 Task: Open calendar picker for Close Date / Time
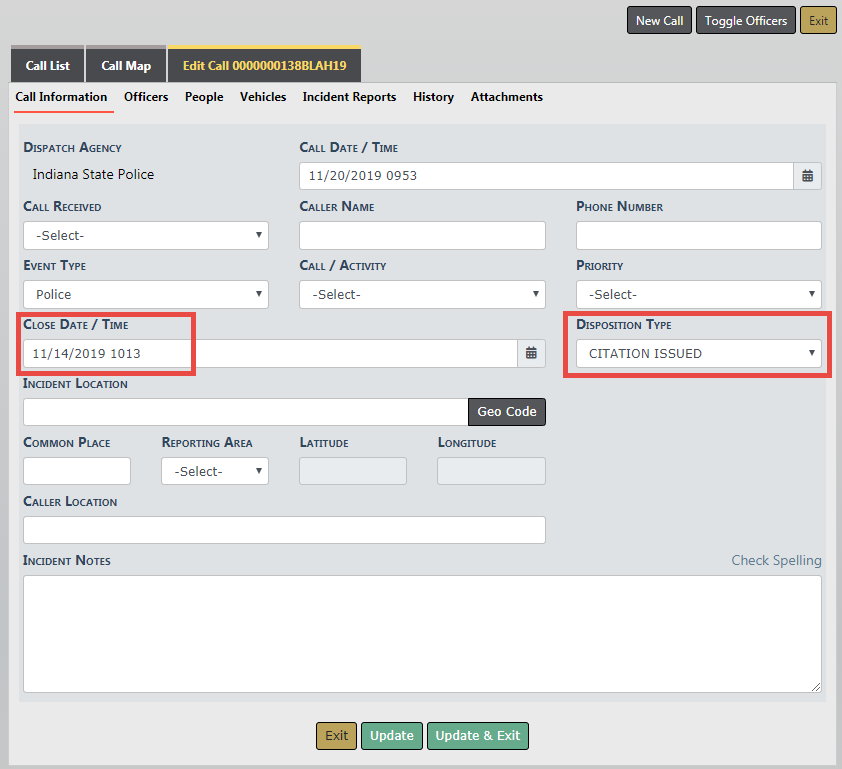(531, 353)
